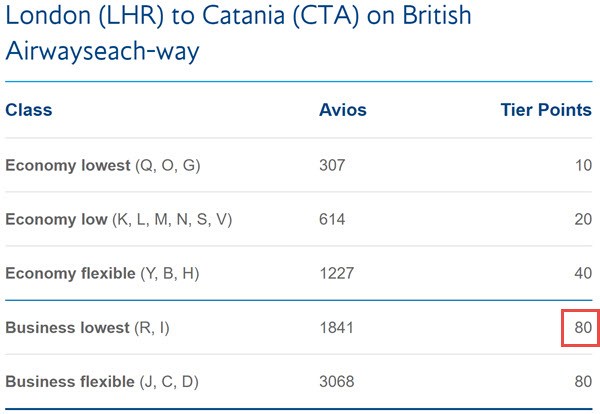
Task: Click the 10 tier points value
Action: point(583,165)
